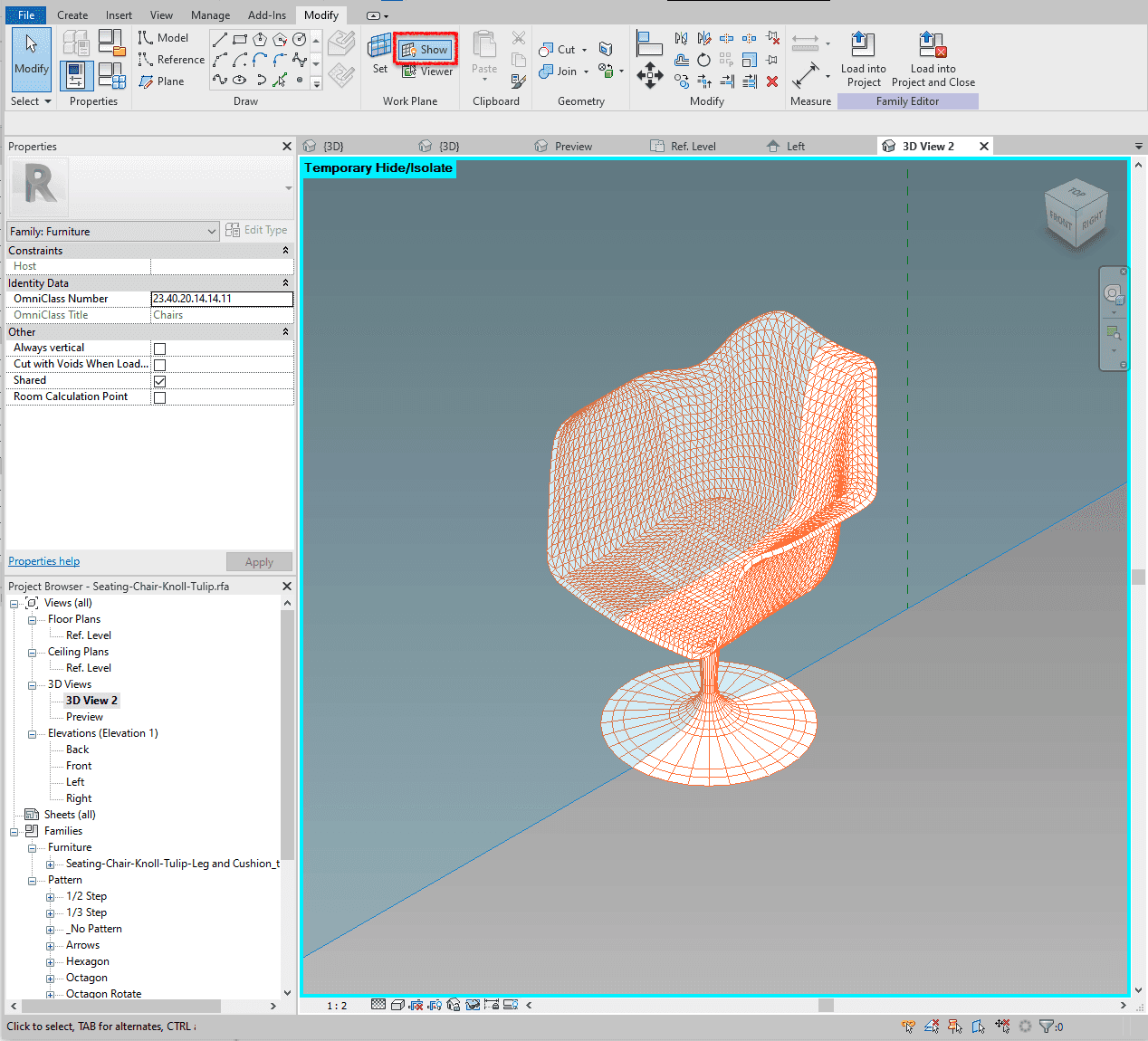Select the Set work plane tool
1148x1041 pixels.
point(380,53)
